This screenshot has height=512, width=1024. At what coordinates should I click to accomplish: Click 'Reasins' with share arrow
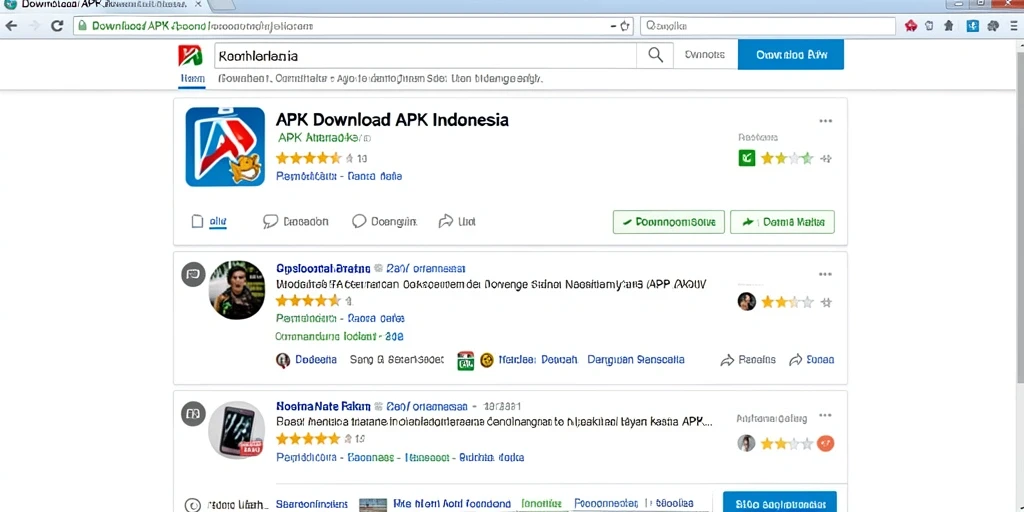[x=748, y=360]
